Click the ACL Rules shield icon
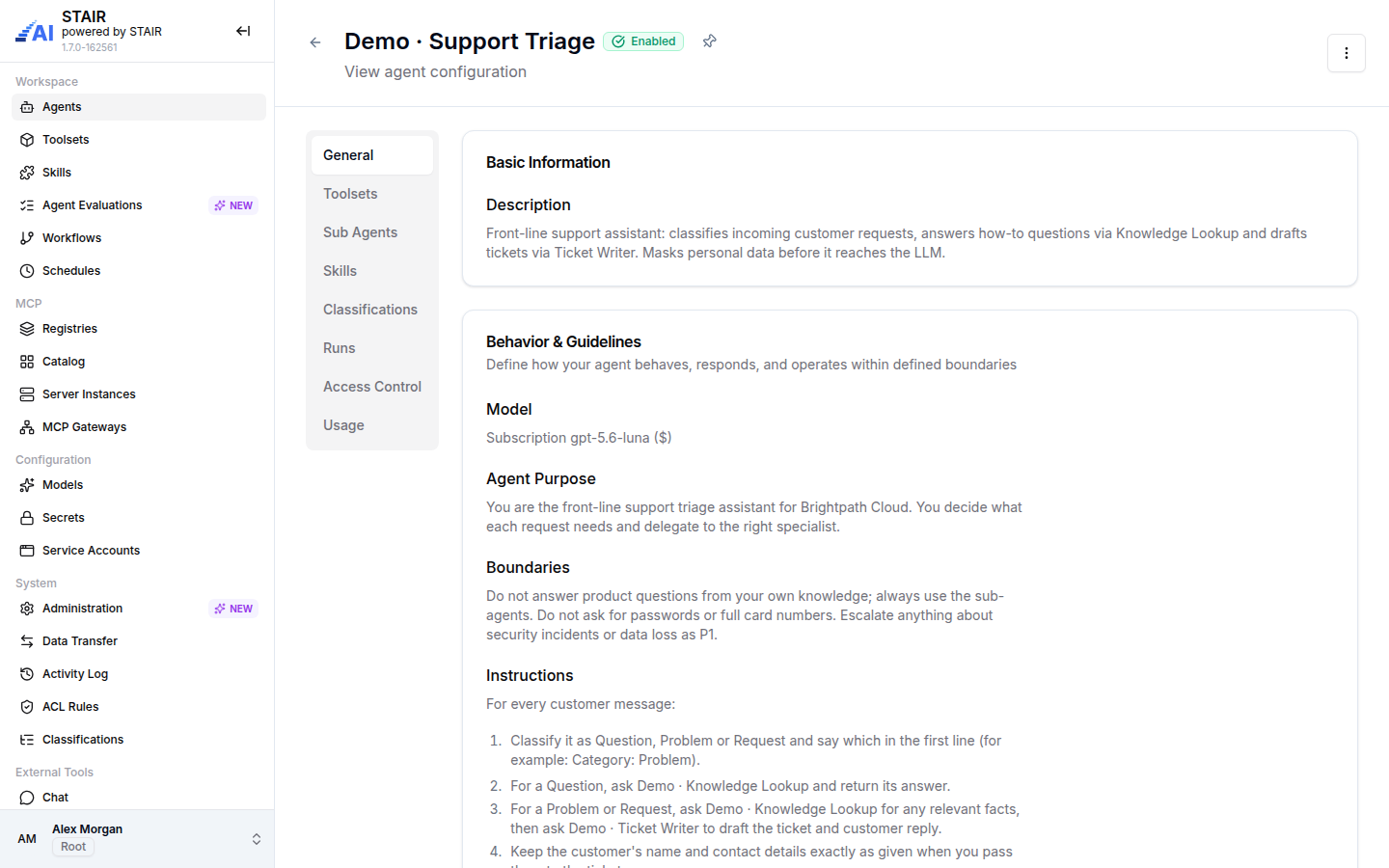This screenshot has height=868, width=1389. point(27,707)
